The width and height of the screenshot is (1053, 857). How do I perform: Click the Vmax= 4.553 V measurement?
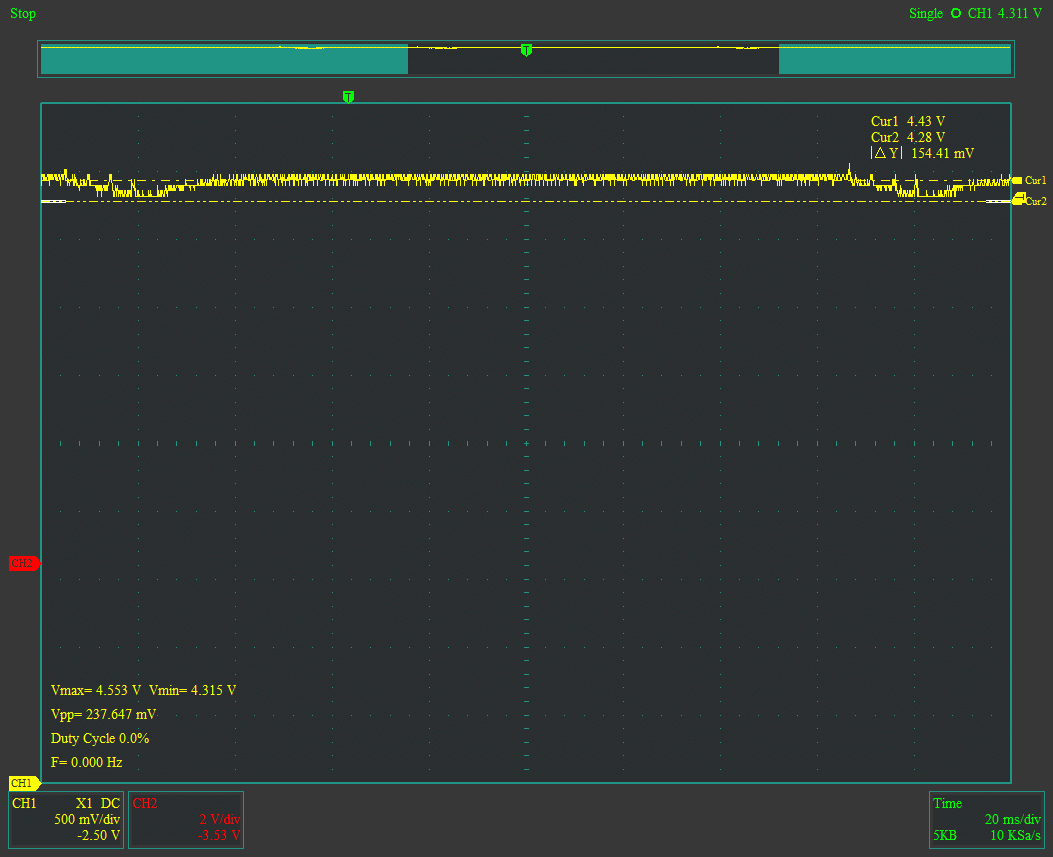pos(96,690)
